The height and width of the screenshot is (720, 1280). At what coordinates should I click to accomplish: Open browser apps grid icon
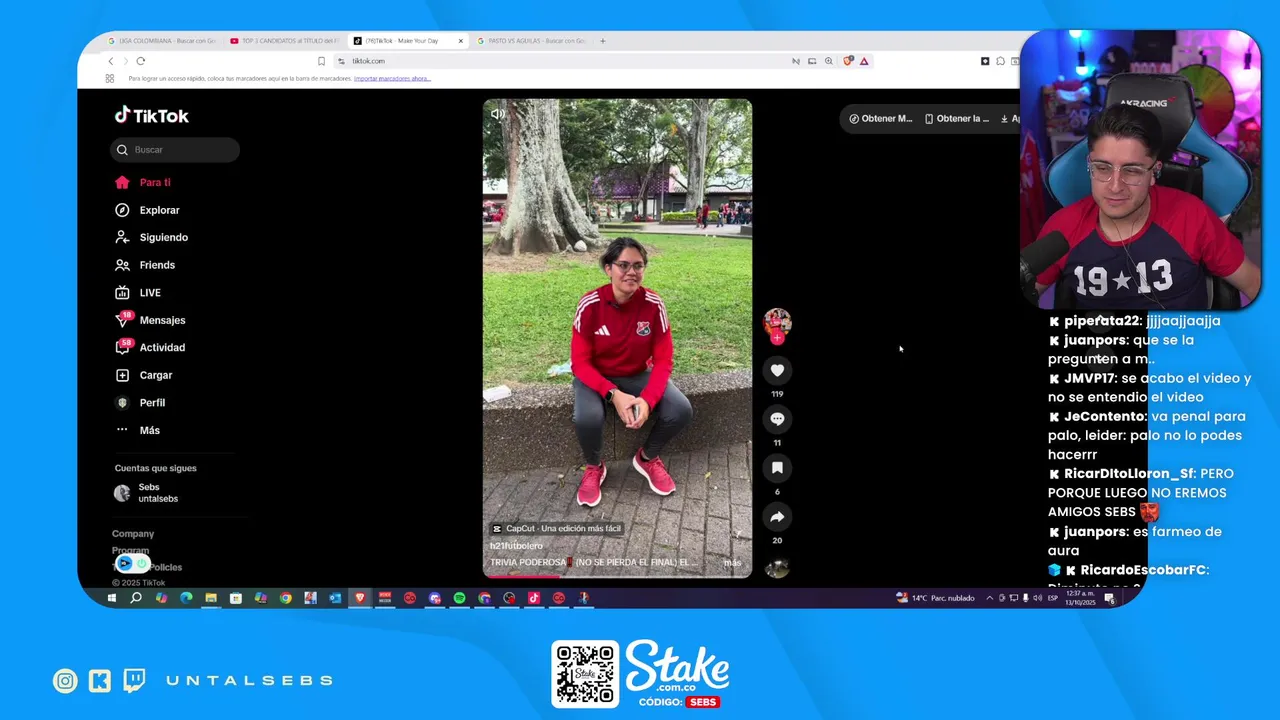point(110,78)
